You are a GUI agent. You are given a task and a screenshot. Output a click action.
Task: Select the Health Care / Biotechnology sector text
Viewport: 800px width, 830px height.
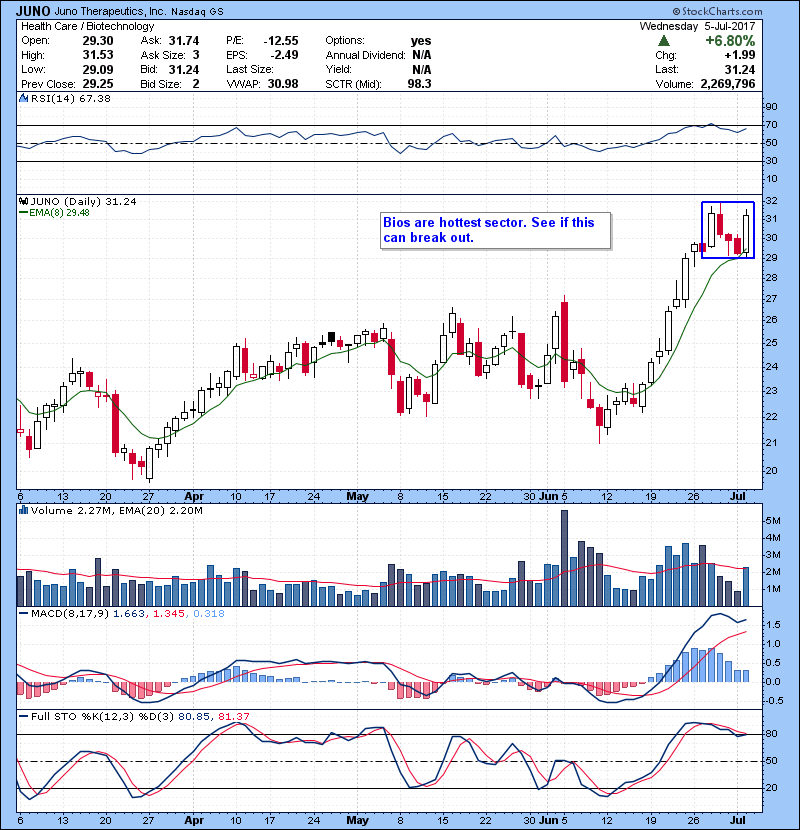[87, 26]
